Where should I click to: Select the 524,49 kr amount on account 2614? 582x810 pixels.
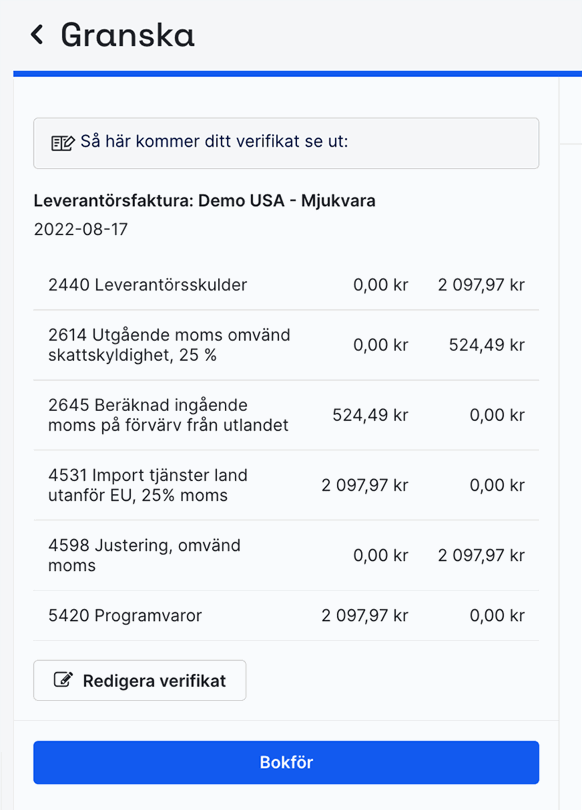click(x=488, y=344)
